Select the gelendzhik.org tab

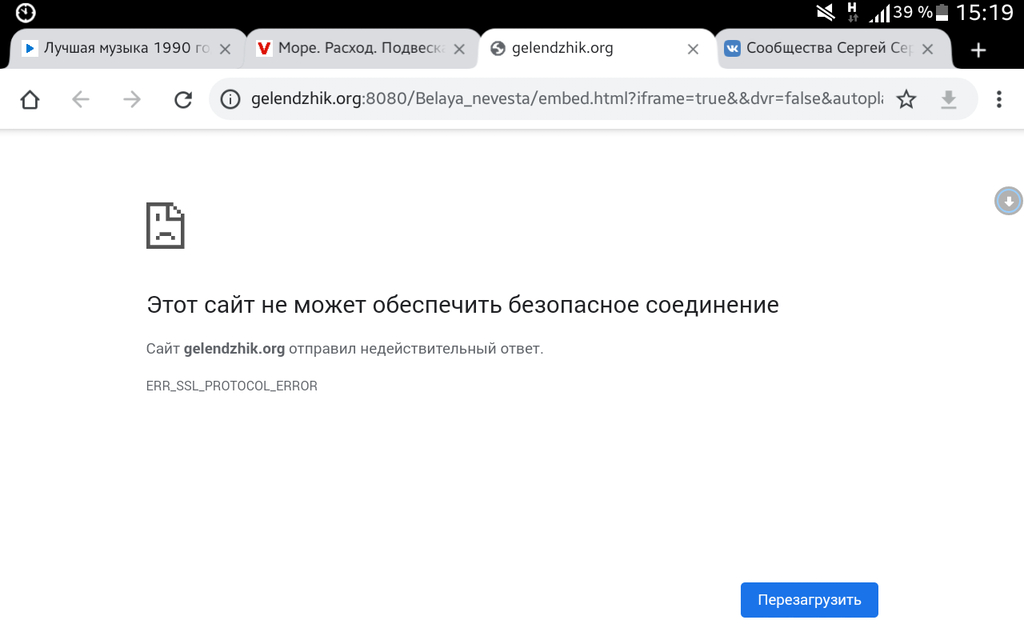coord(580,48)
